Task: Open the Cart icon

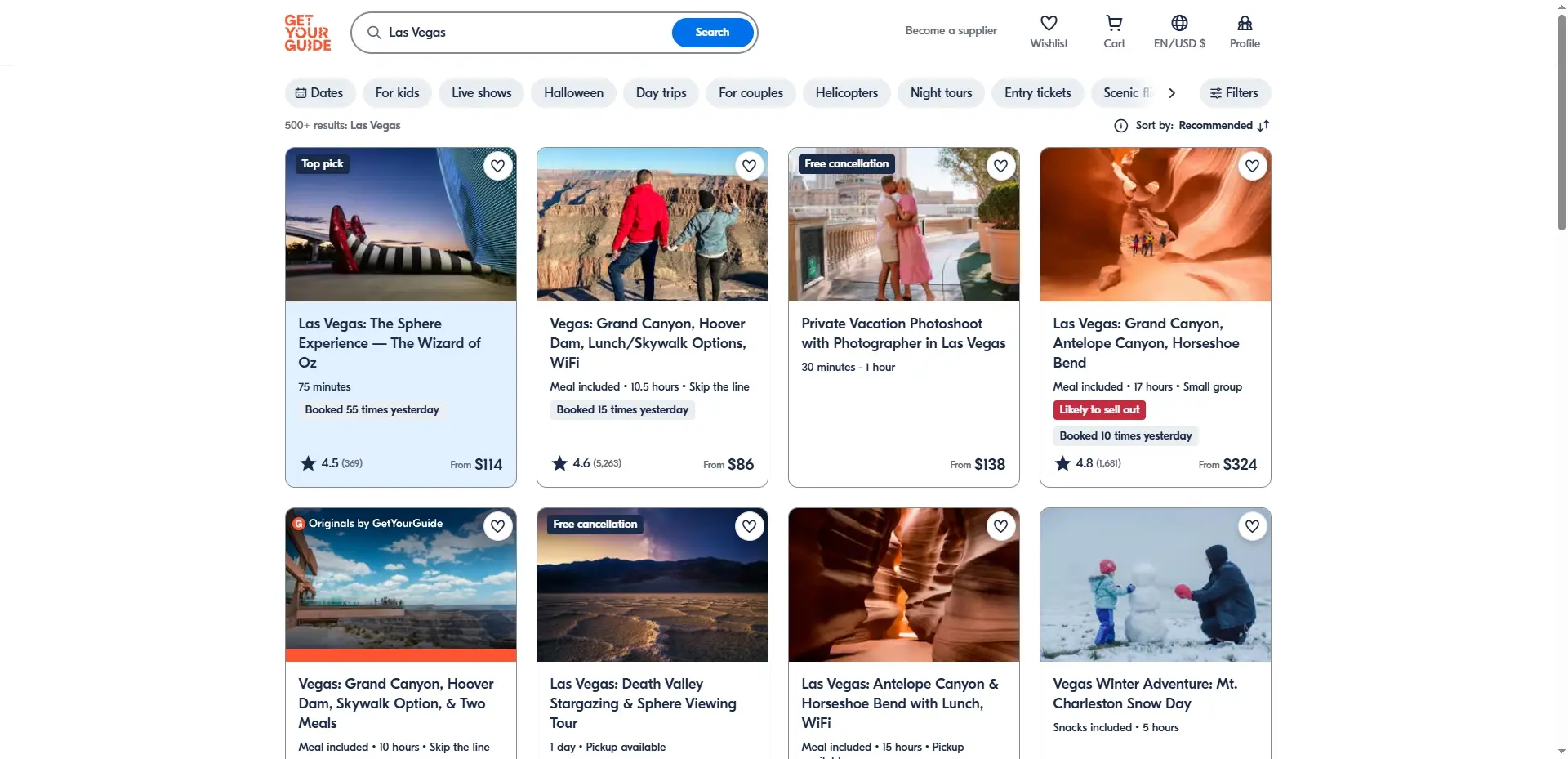Action: [x=1114, y=23]
